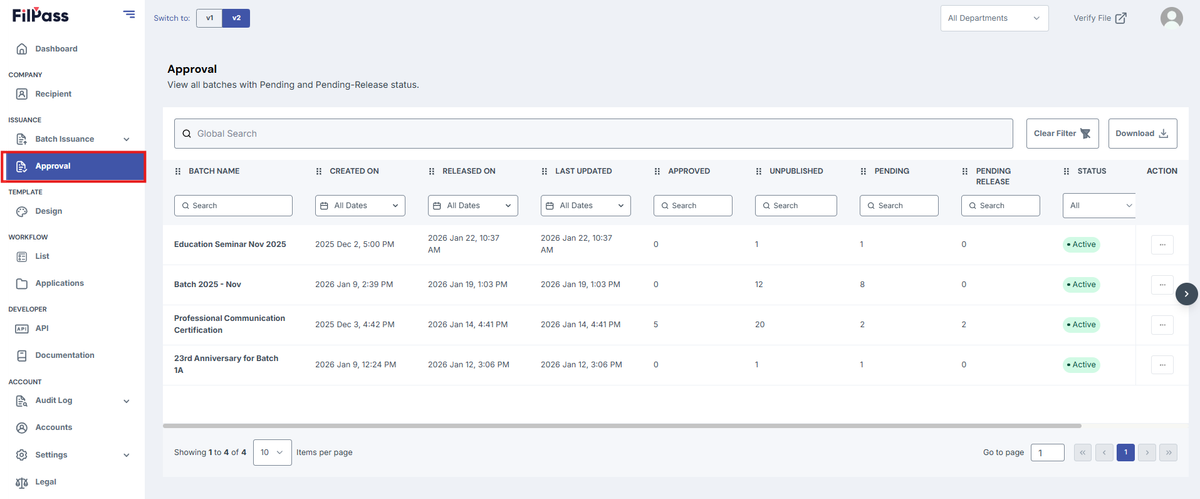Click the Clear Filter funnel icon
This screenshot has height=499, width=1200.
[x=1085, y=133]
